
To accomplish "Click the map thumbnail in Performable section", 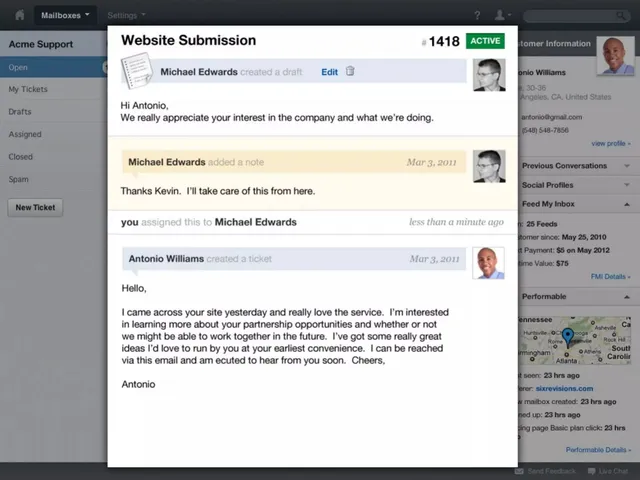I will pyautogui.click(x=575, y=340).
